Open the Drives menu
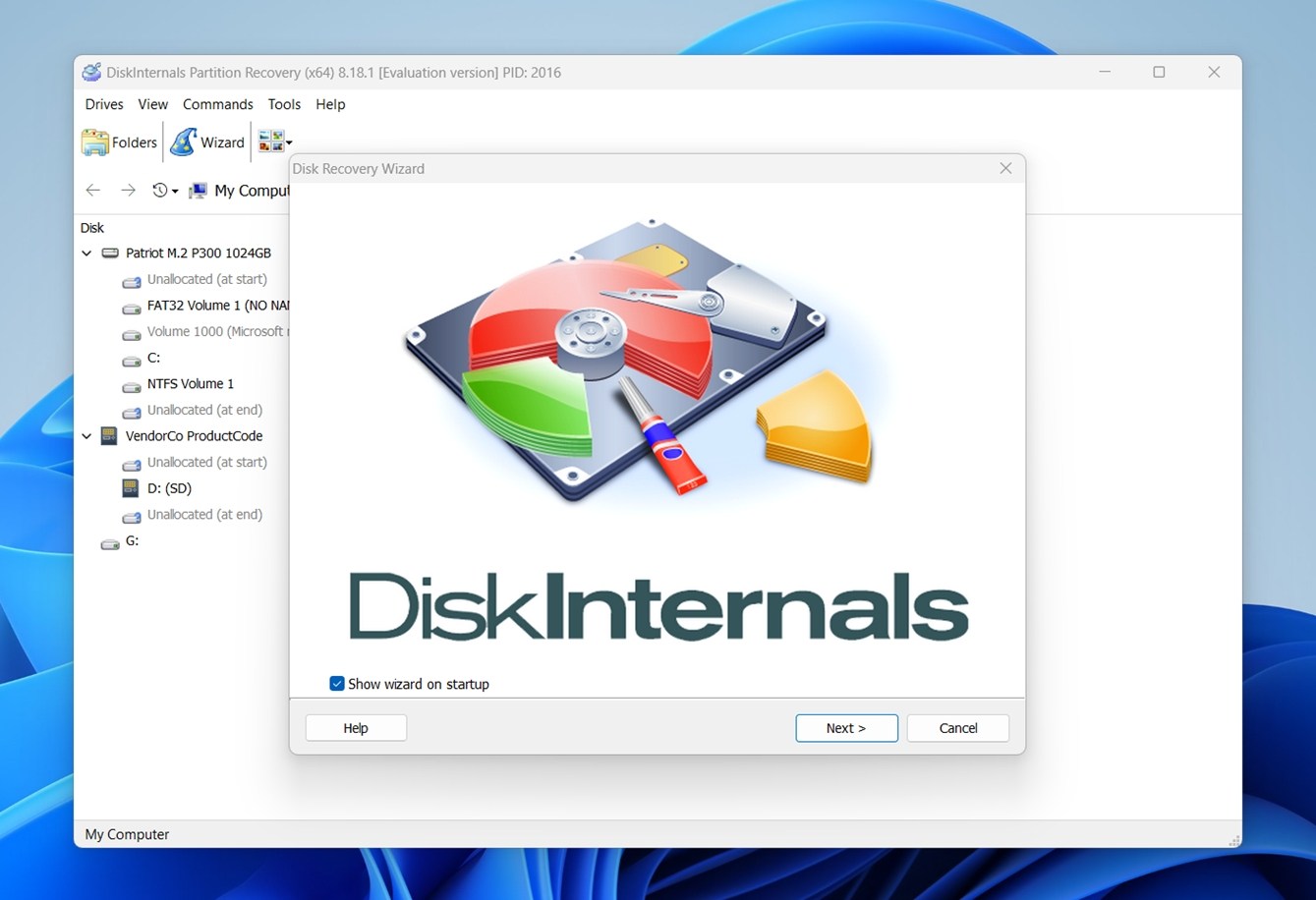 tap(104, 104)
